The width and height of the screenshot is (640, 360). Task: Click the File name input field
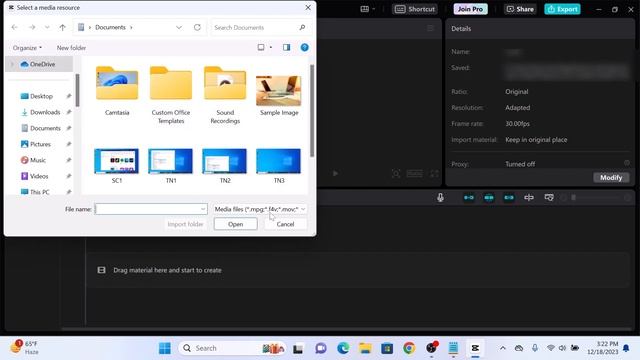click(151, 209)
